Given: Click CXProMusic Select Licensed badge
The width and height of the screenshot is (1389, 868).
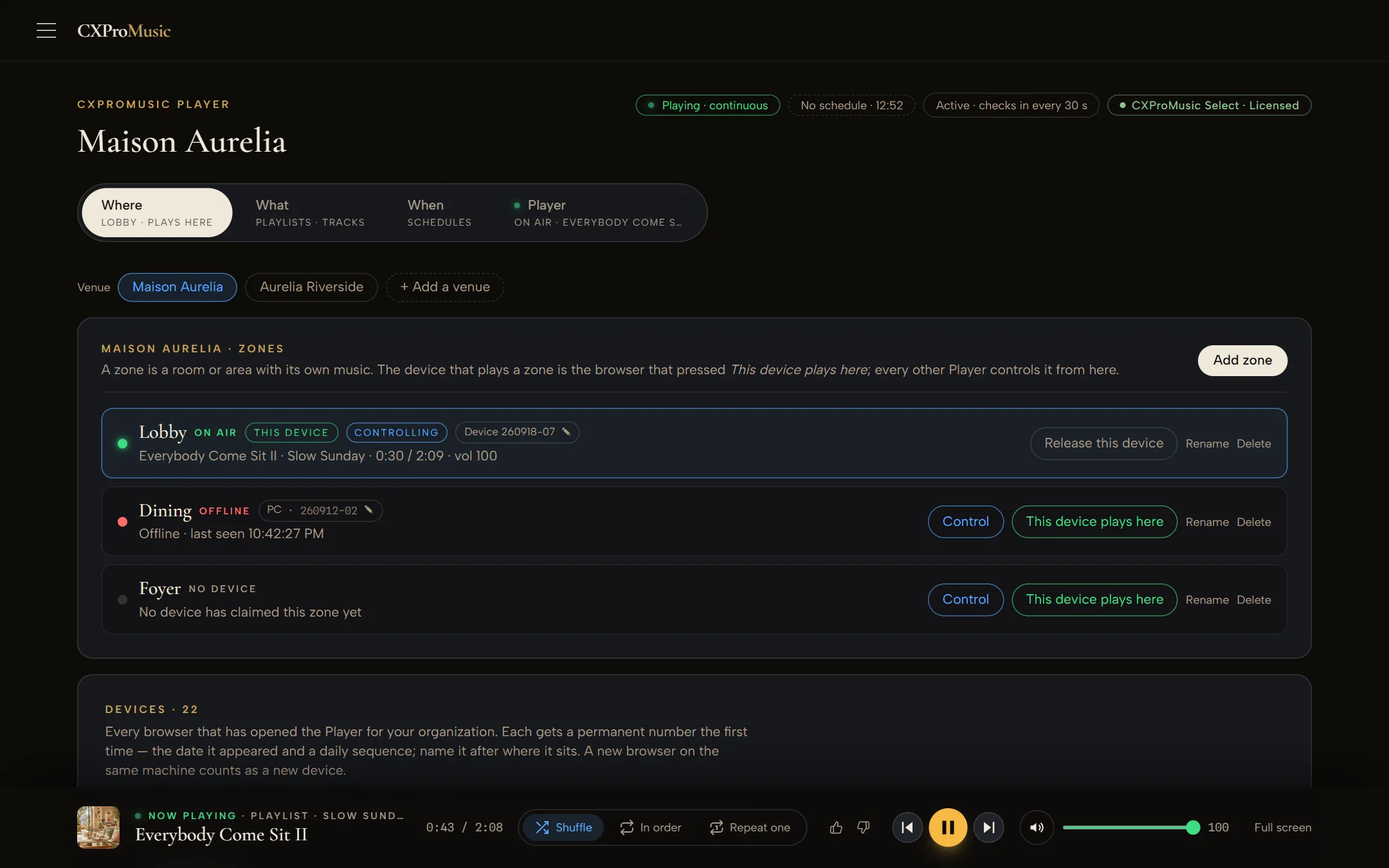Looking at the screenshot, I should coord(1209,105).
